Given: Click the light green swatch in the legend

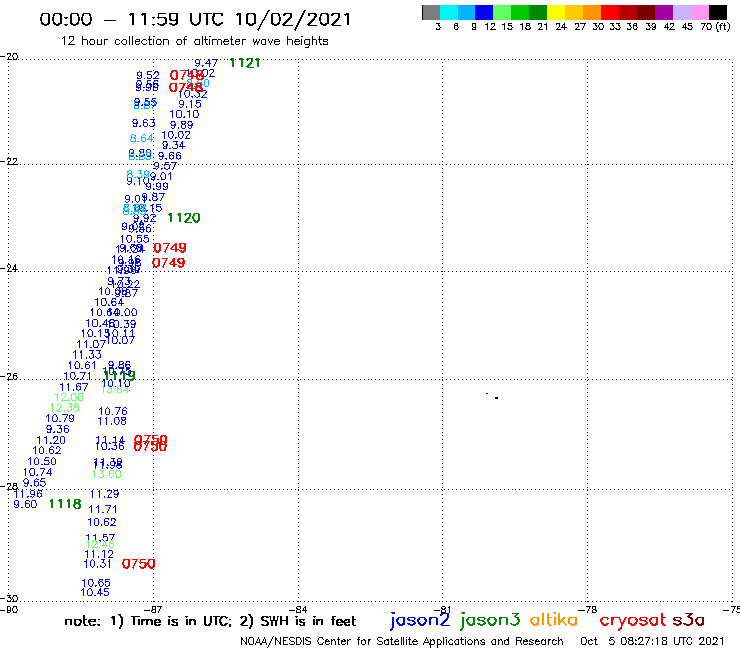Looking at the screenshot, I should [x=502, y=12].
